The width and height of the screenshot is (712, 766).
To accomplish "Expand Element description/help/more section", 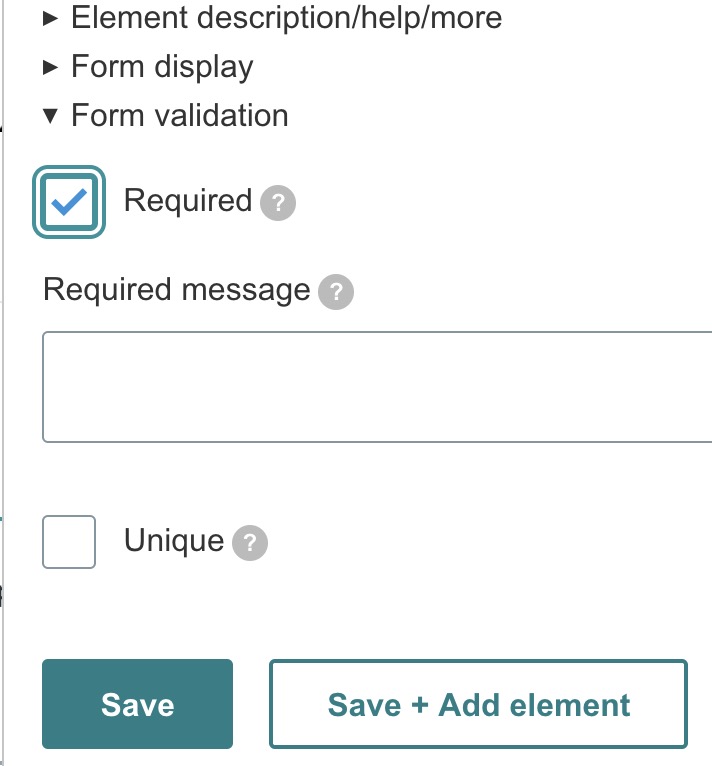I will coord(286,17).
